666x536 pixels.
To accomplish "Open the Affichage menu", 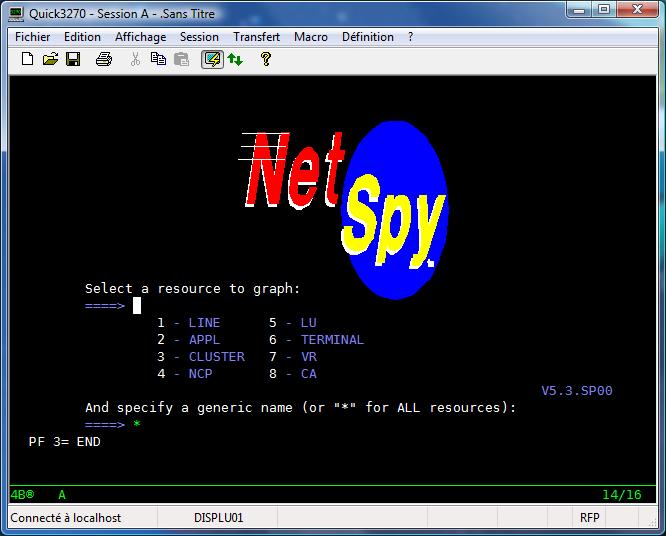I will pyautogui.click(x=141, y=37).
